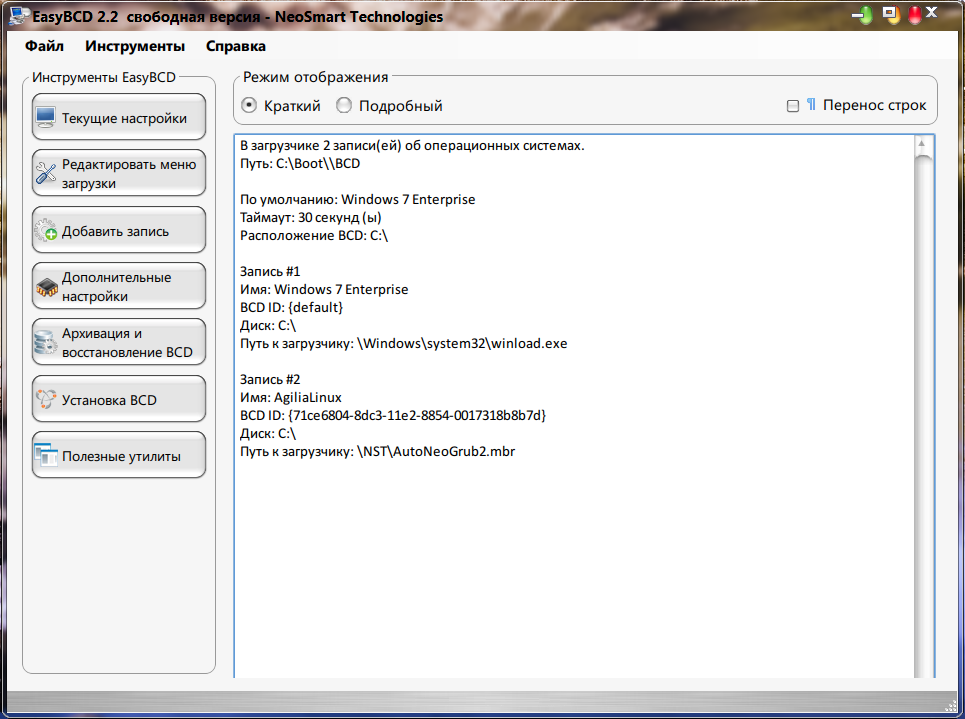Click the icon on Установка BCD button
Screen dimensions: 965x719
46,399
